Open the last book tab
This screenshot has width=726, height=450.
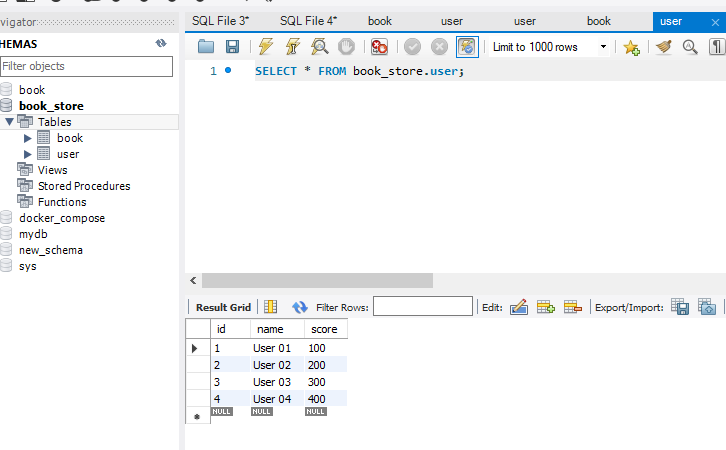[x=599, y=21]
